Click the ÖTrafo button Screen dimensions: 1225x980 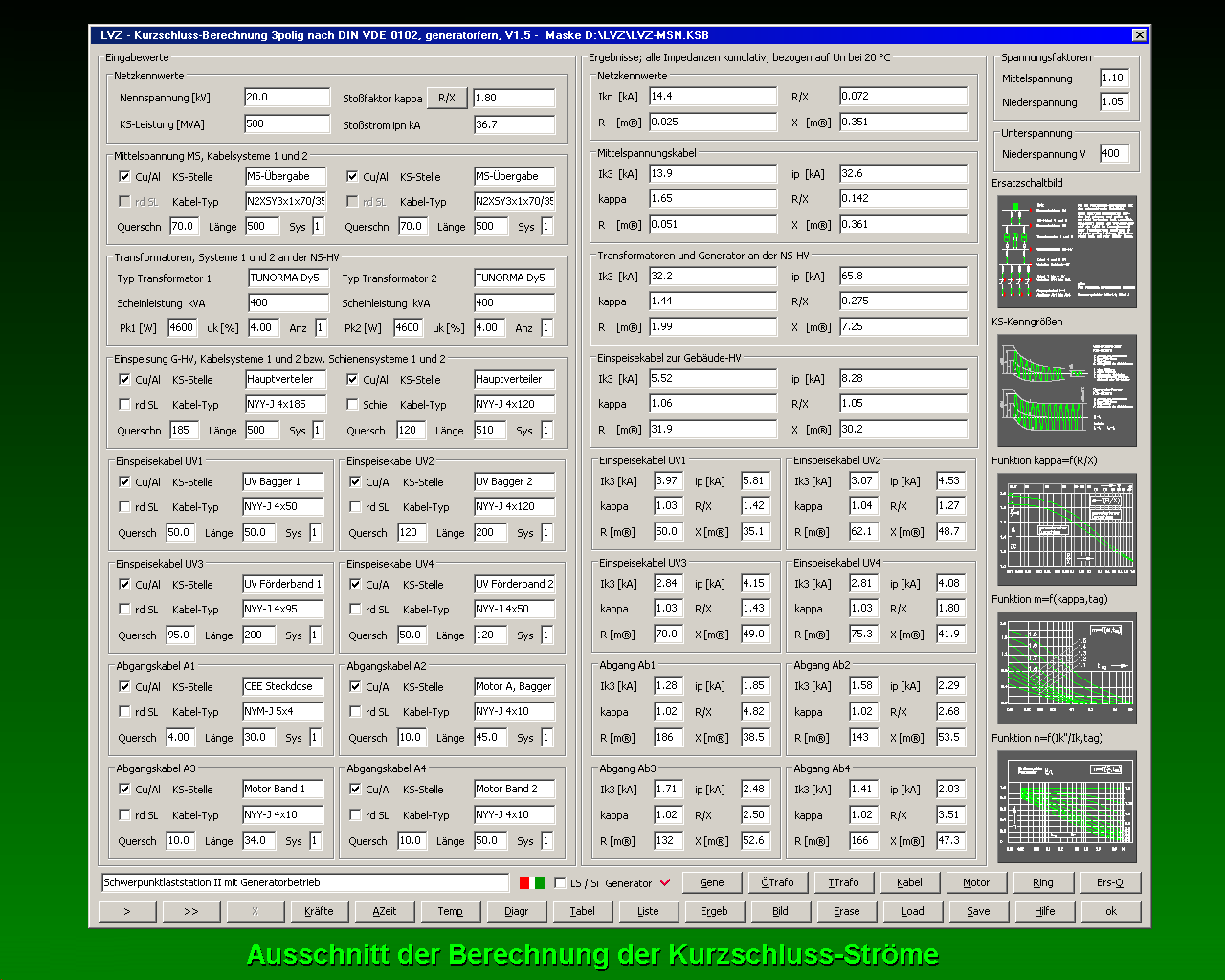click(x=778, y=882)
